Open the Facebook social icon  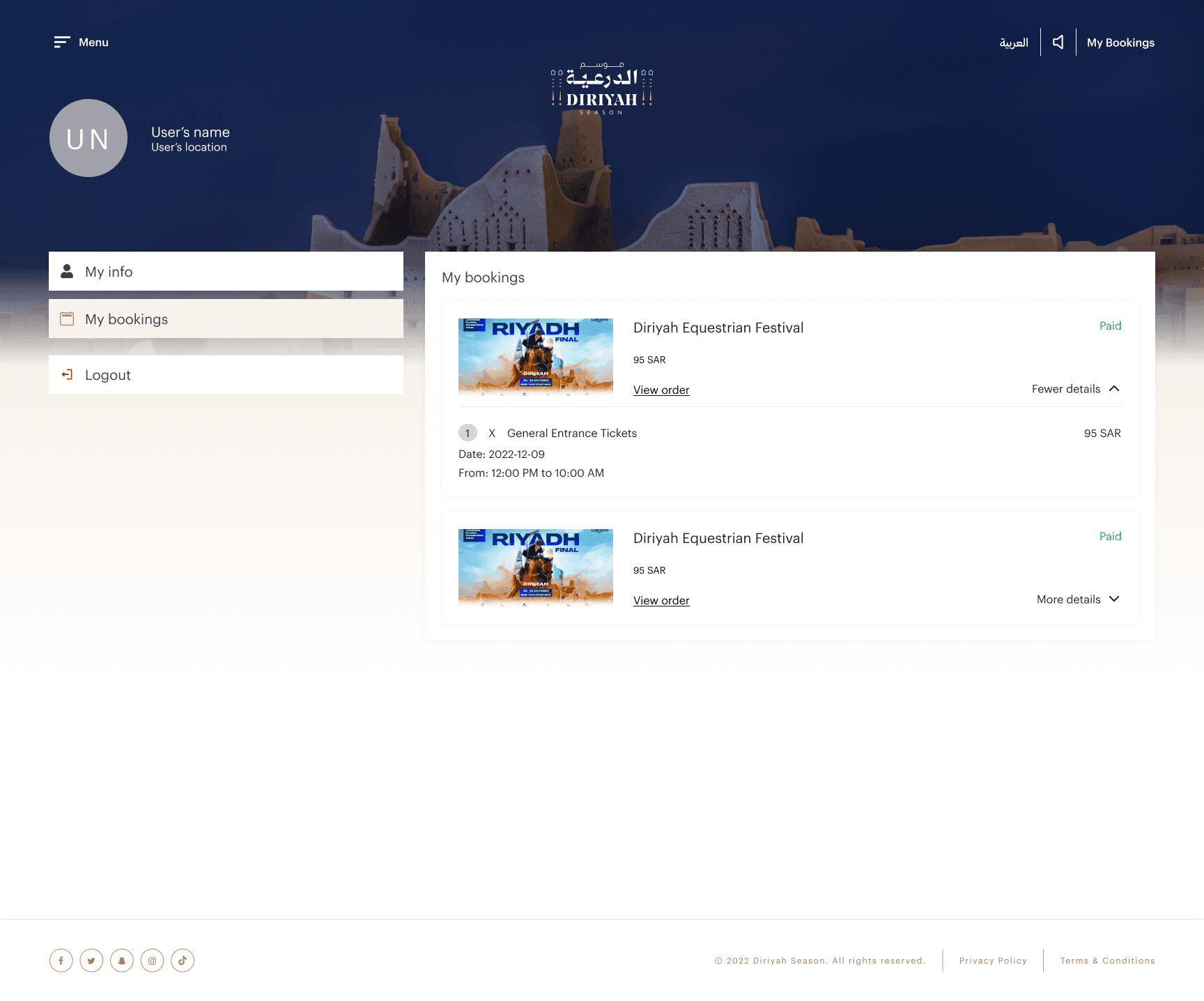tap(61, 961)
